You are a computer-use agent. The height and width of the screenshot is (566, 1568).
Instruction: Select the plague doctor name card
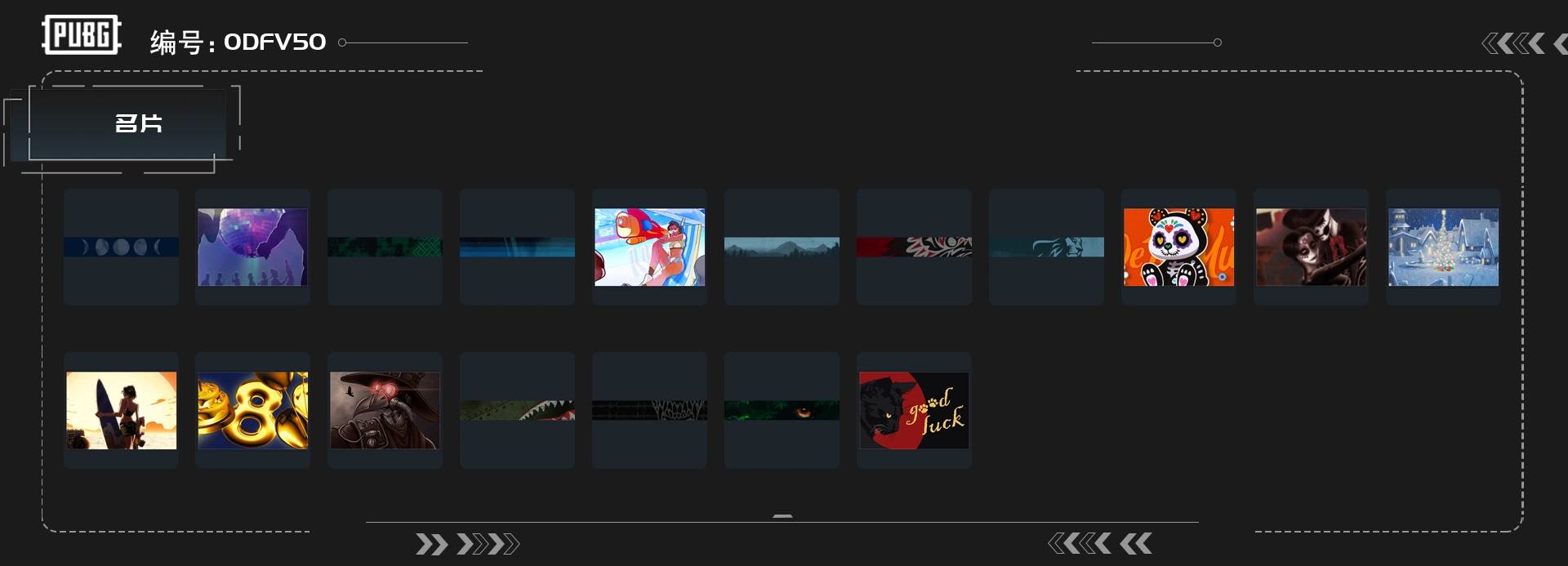click(385, 410)
